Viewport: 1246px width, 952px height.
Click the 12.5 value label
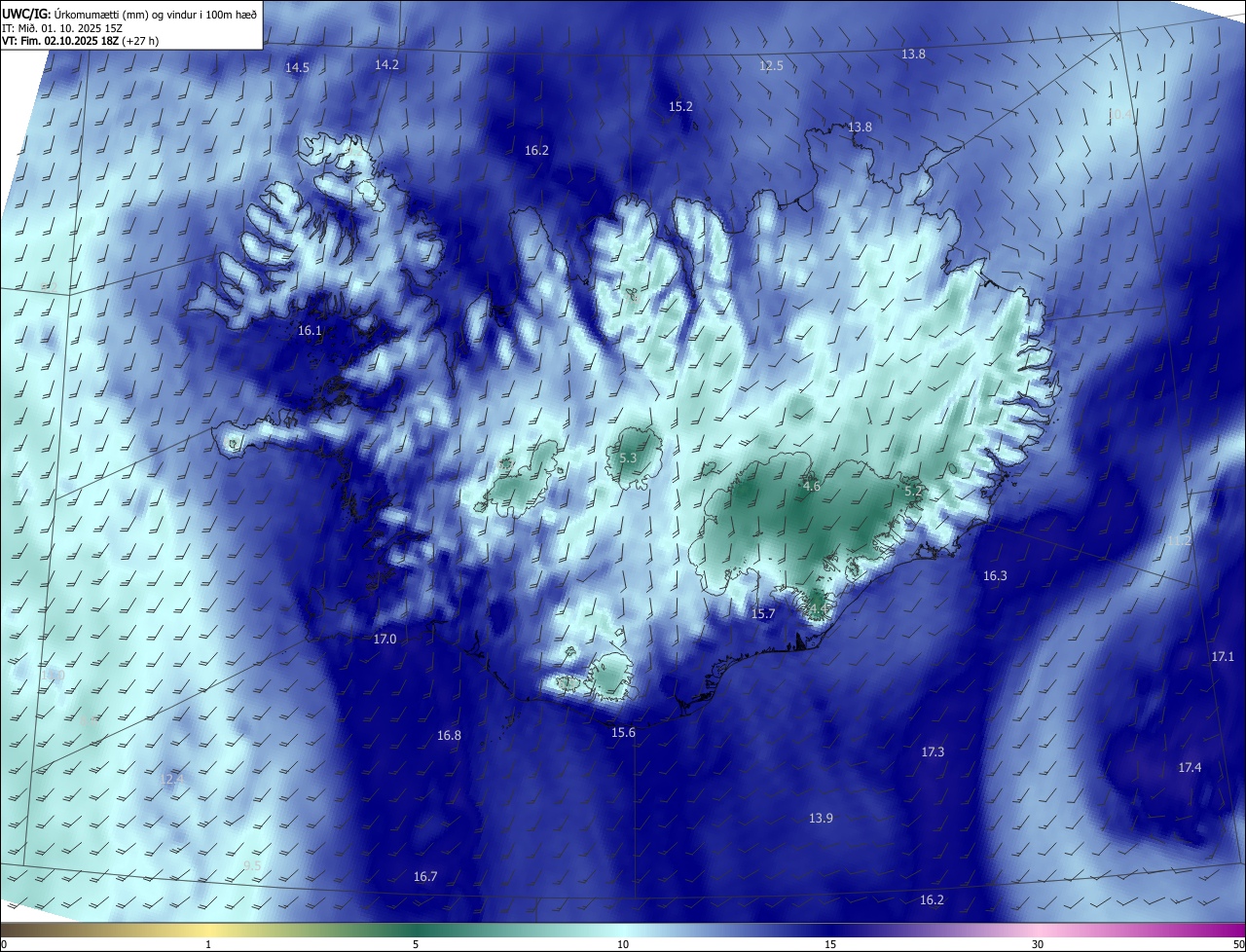[x=771, y=66]
